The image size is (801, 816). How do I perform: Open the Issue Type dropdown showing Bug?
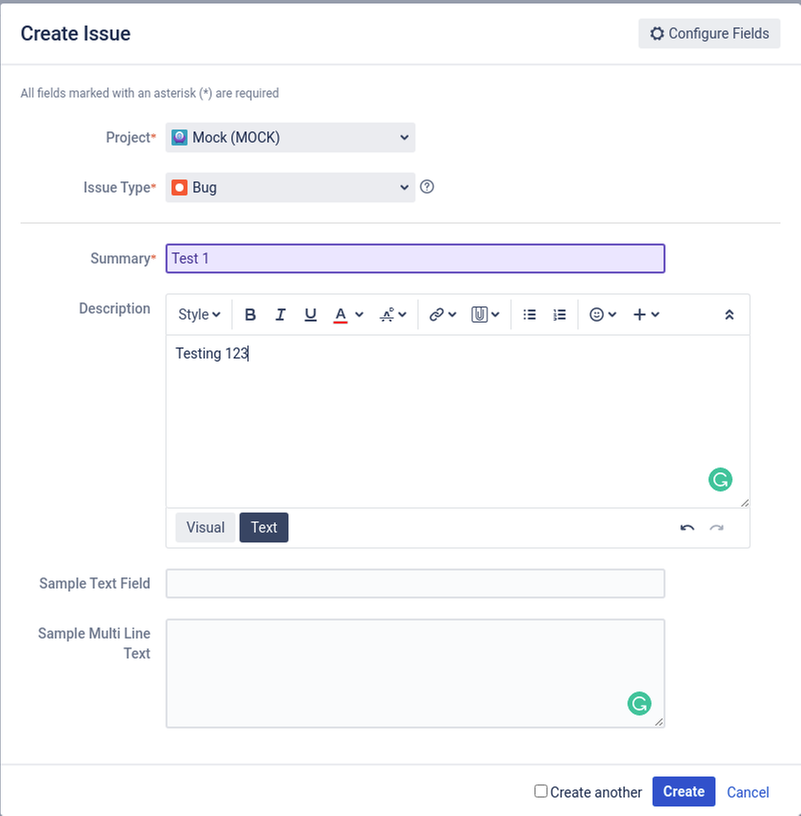[x=290, y=187]
